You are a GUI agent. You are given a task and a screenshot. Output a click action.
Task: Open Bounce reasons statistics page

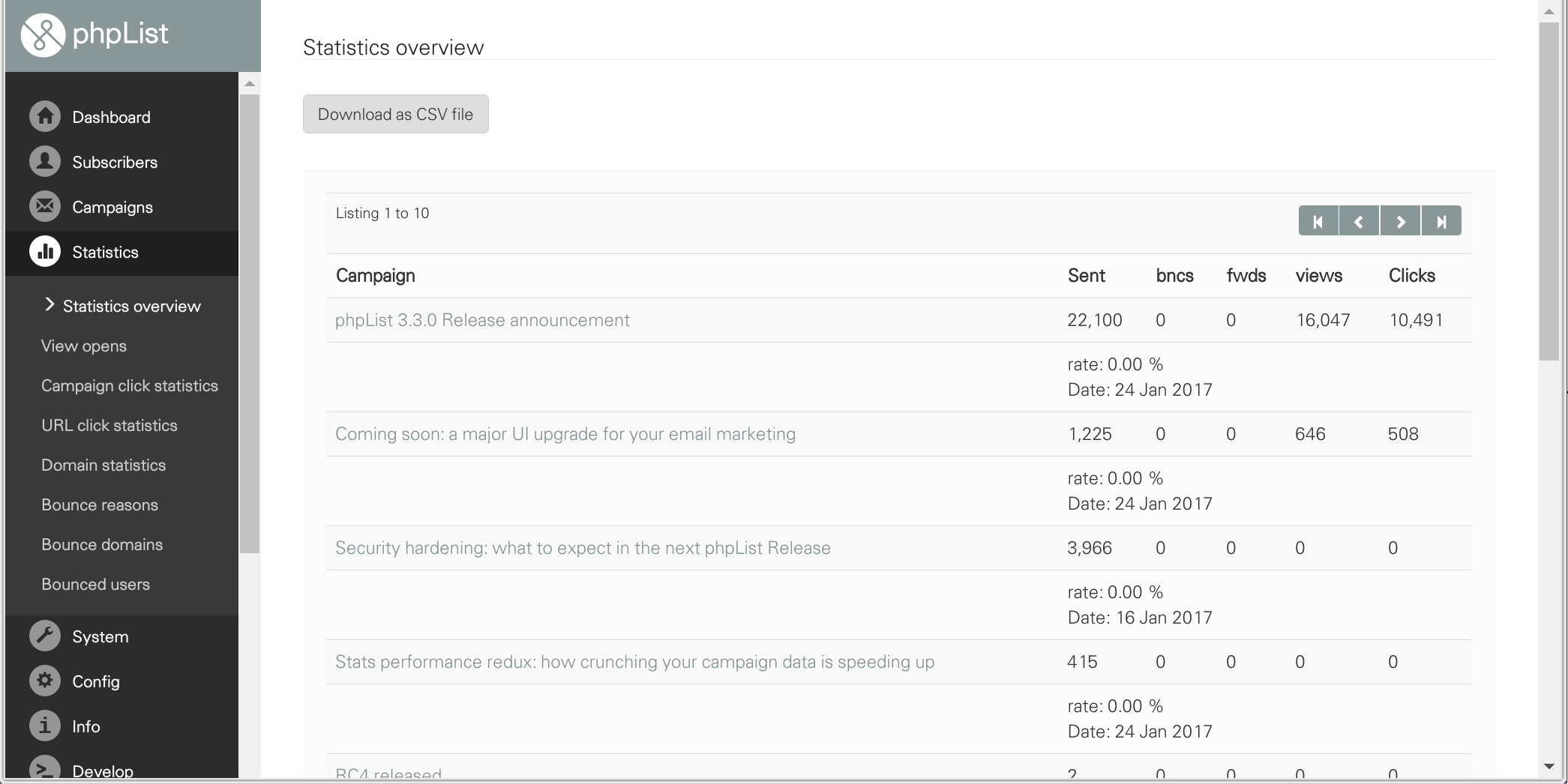tap(100, 505)
